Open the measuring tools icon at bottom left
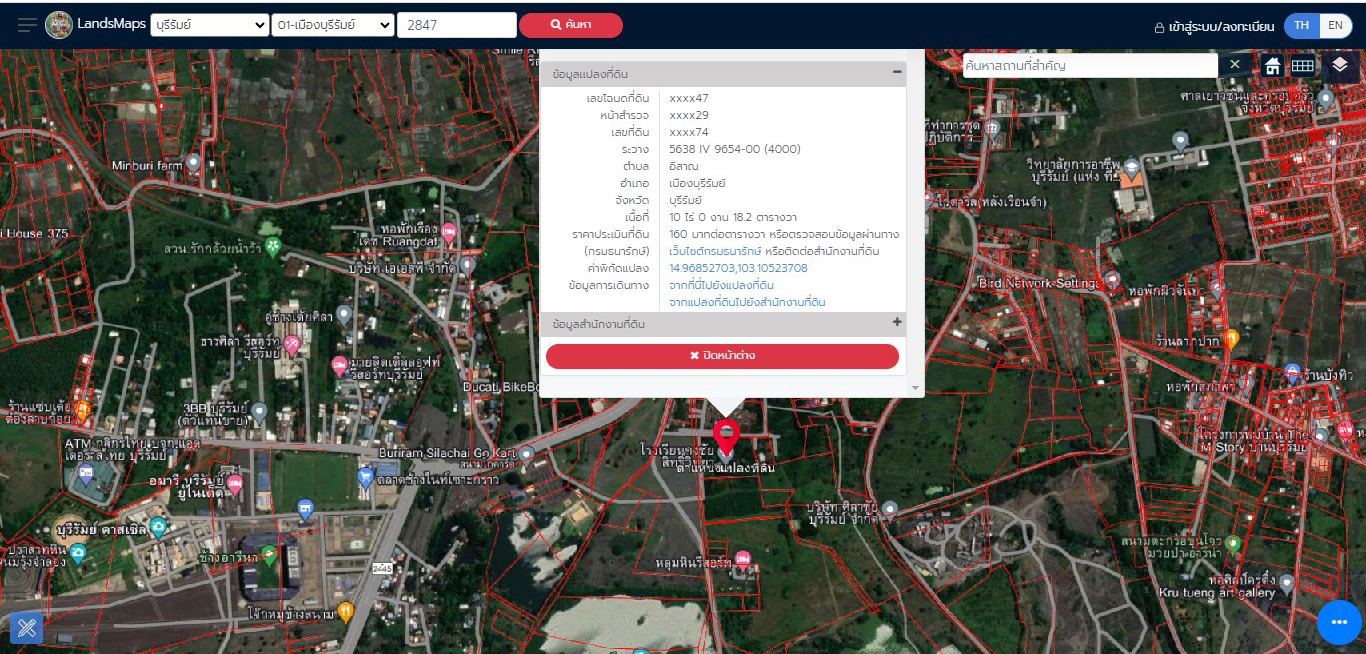 point(26,627)
